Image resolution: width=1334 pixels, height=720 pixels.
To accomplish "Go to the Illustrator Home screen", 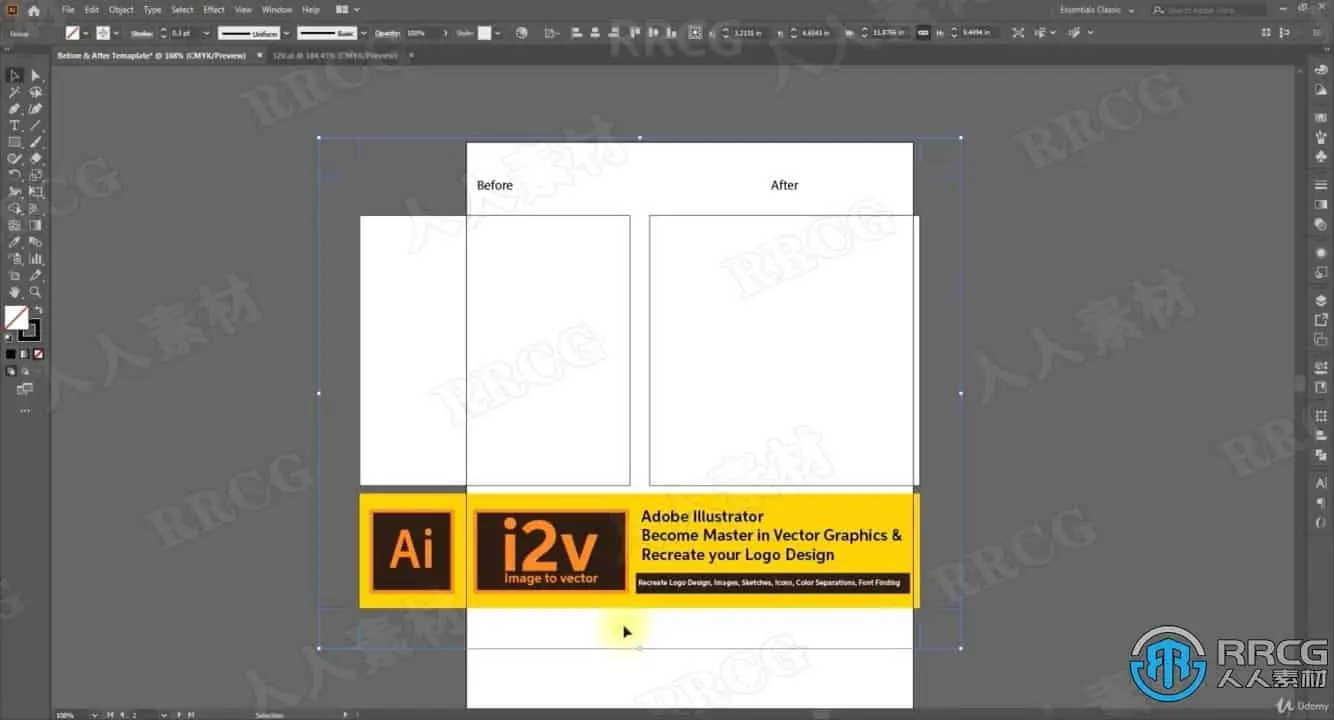I will [33, 10].
